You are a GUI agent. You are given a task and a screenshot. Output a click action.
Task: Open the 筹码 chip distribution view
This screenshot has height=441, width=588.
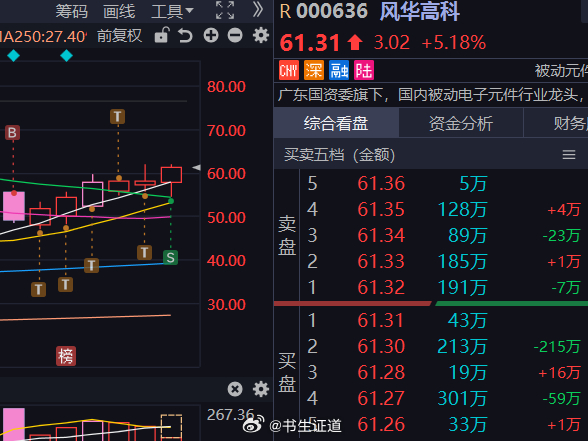pyautogui.click(x=72, y=11)
